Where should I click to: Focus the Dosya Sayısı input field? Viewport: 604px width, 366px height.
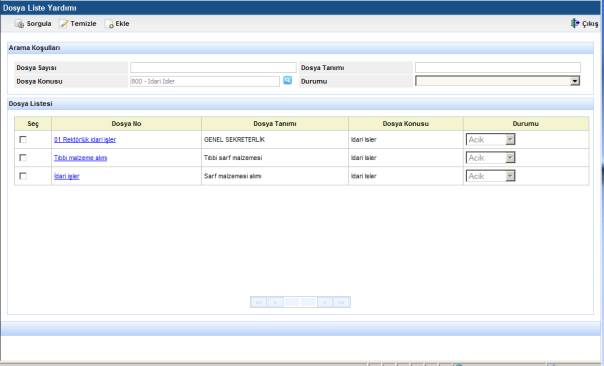(213, 68)
